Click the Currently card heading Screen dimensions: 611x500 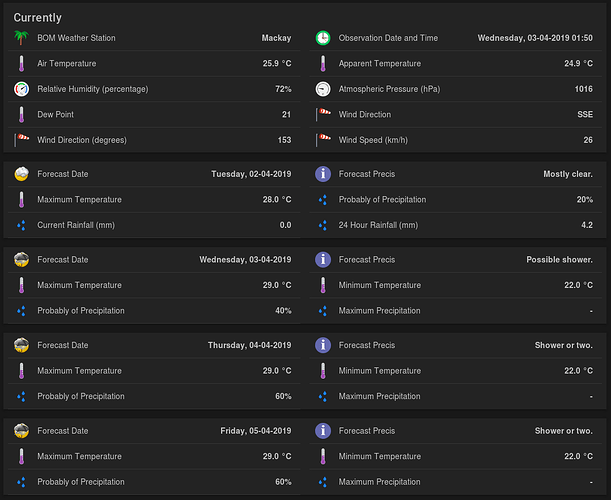click(38, 17)
